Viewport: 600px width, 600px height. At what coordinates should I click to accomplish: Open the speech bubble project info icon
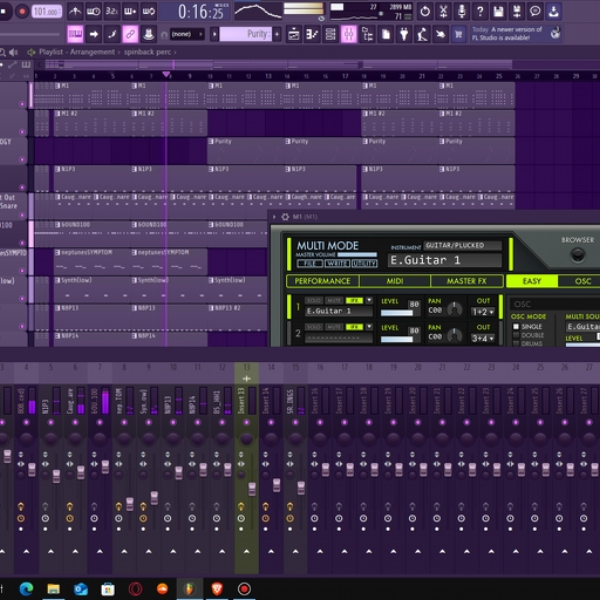pyautogui.click(x=535, y=11)
